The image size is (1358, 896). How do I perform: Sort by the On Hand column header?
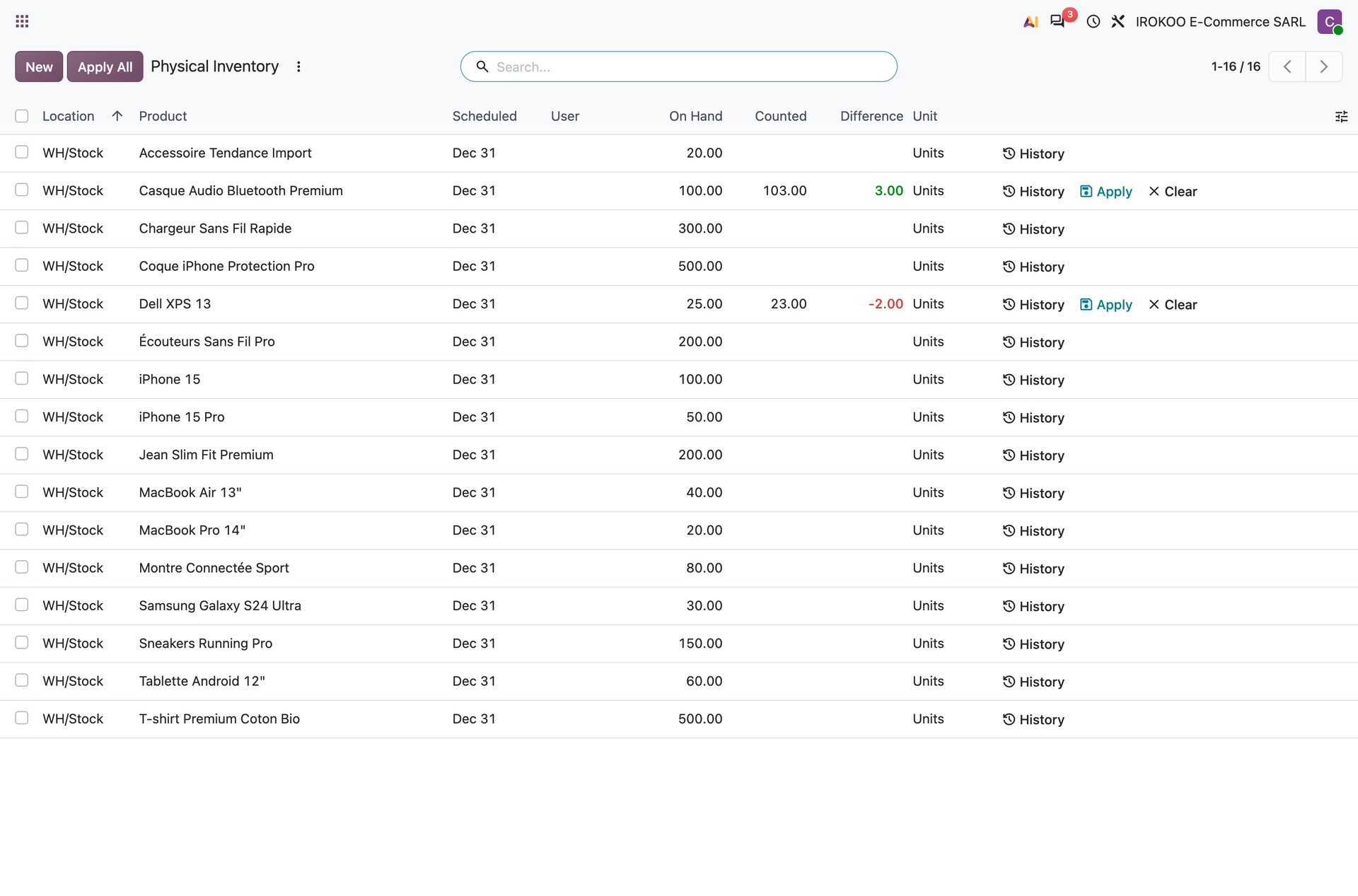pos(695,116)
